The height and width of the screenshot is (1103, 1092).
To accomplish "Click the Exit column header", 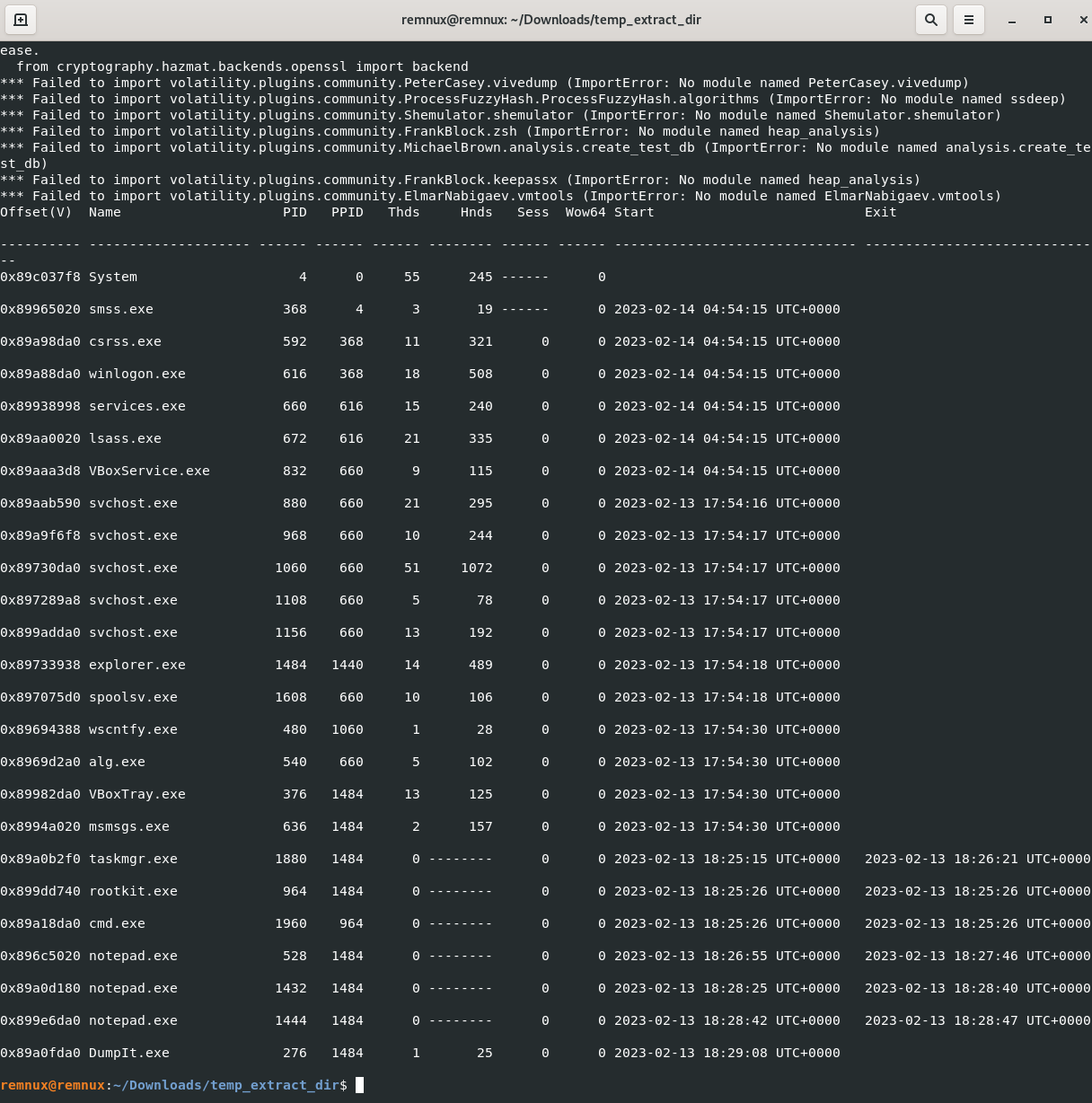I will 881,212.
